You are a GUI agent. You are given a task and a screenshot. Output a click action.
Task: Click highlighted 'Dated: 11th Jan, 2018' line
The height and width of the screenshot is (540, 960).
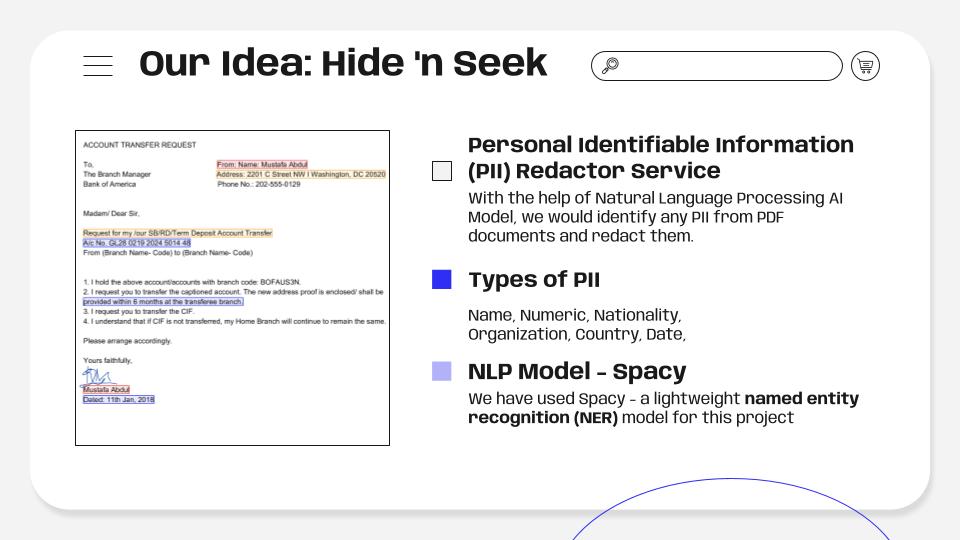[x=119, y=399]
